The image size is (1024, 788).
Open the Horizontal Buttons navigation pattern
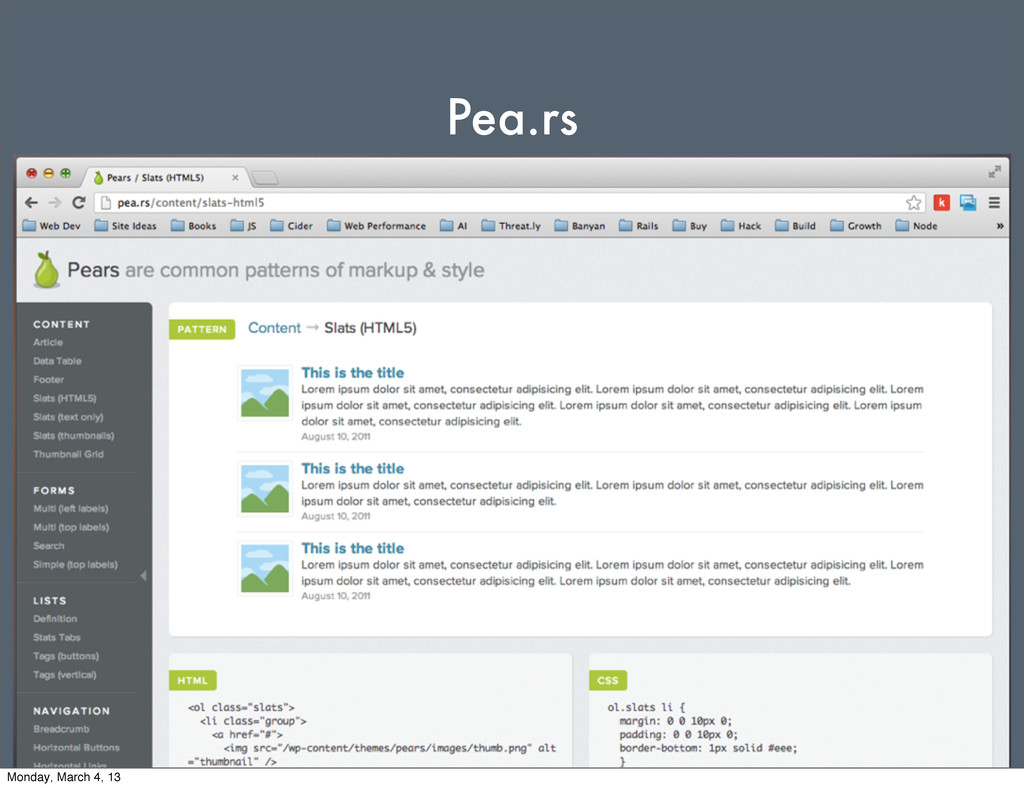(76, 748)
